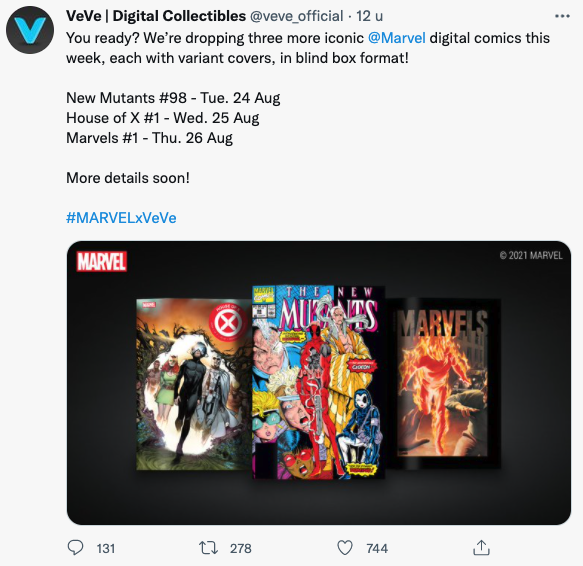Click VeVe | Digital Collectibles display name
The width and height of the screenshot is (583, 566).
click(x=156, y=16)
